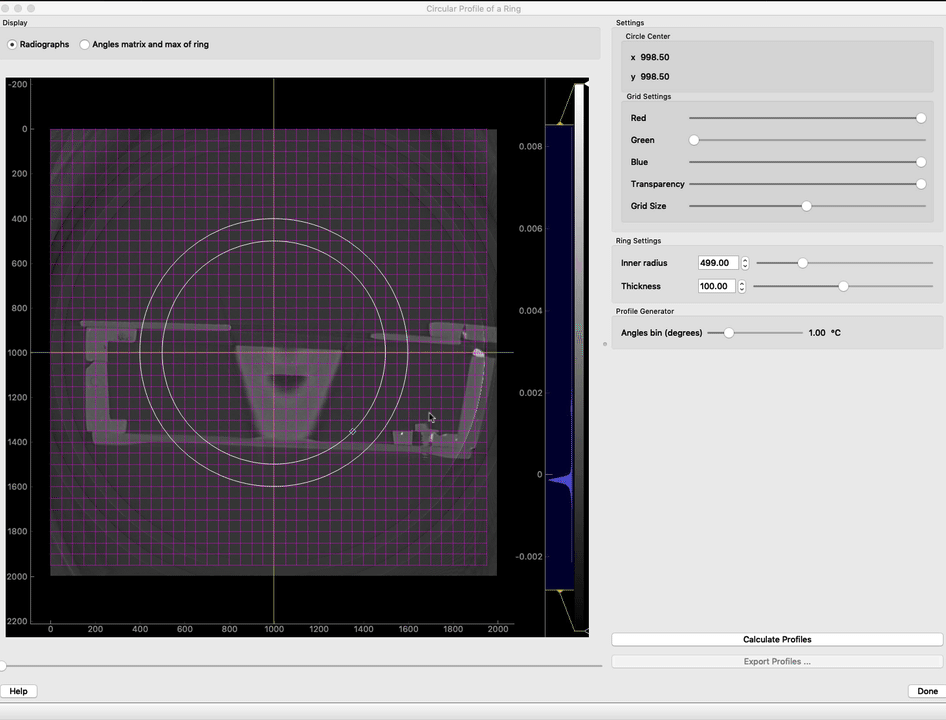Open the Help button
This screenshot has height=720, width=946.
tap(18, 691)
